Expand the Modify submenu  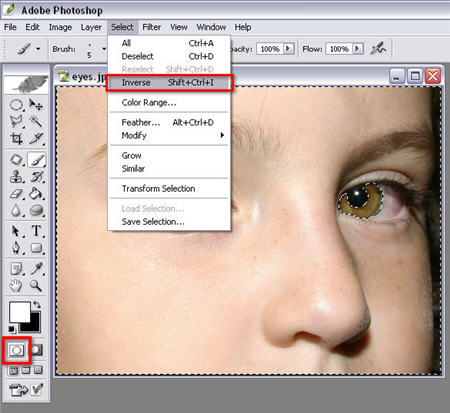[x=169, y=135]
